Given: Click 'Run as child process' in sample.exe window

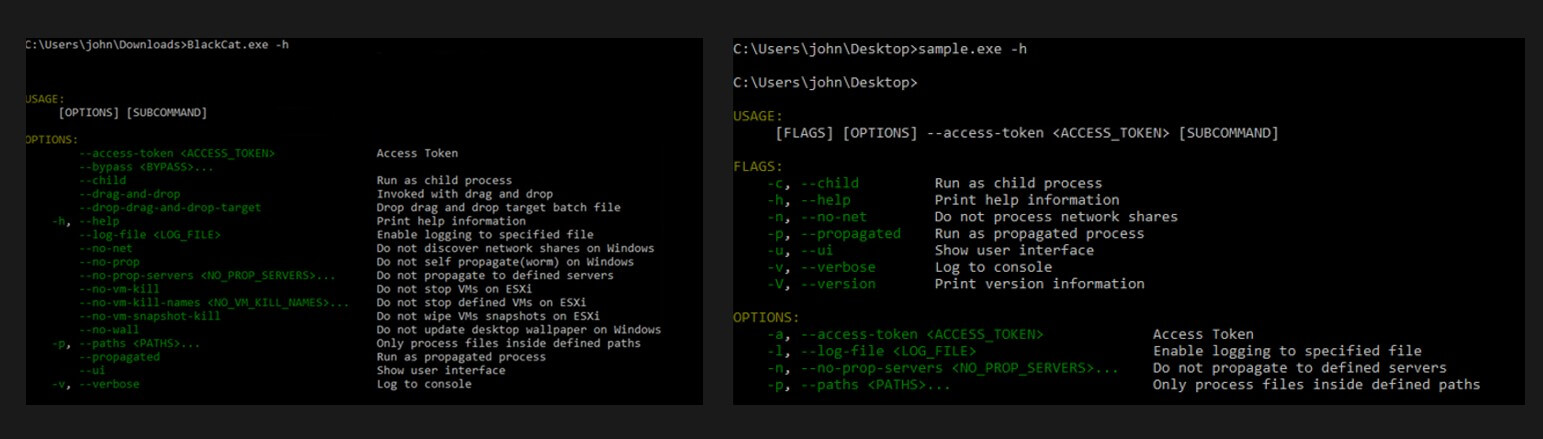Looking at the screenshot, I should pos(1018,183).
